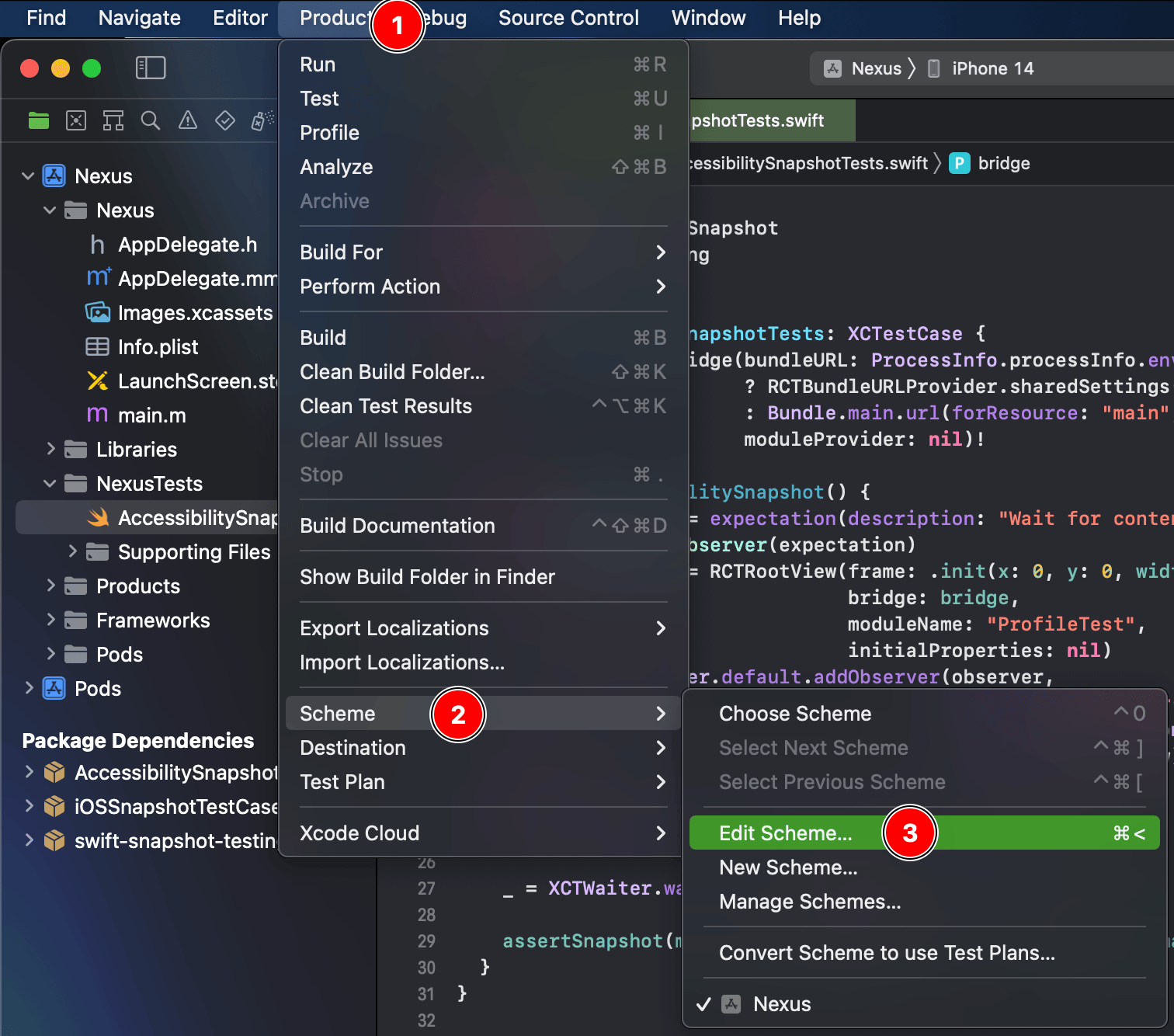Click the LaunchScreen storyboard icon
The width and height of the screenshot is (1174, 1036).
[98, 381]
